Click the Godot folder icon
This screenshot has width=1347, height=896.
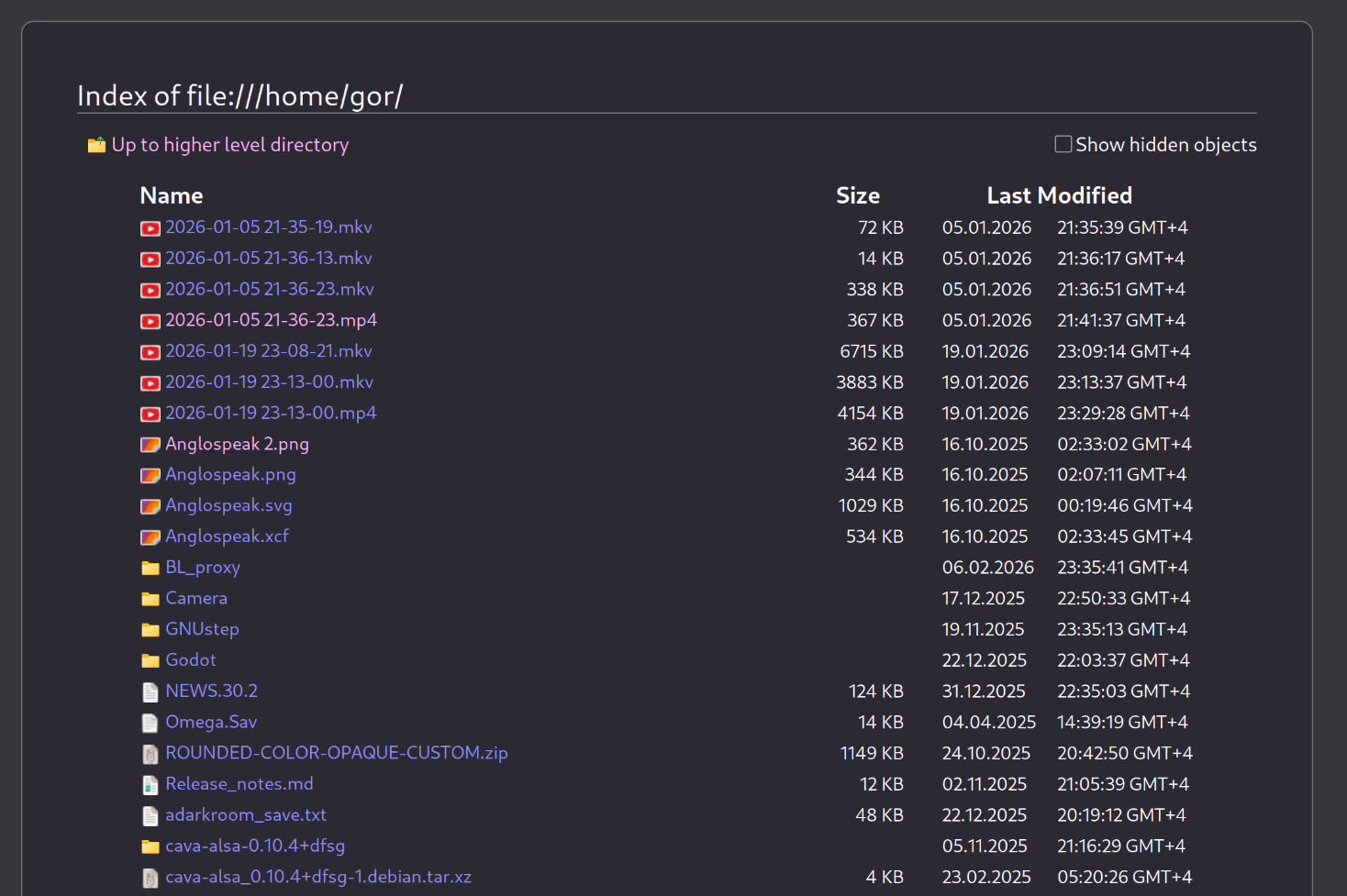150,661
